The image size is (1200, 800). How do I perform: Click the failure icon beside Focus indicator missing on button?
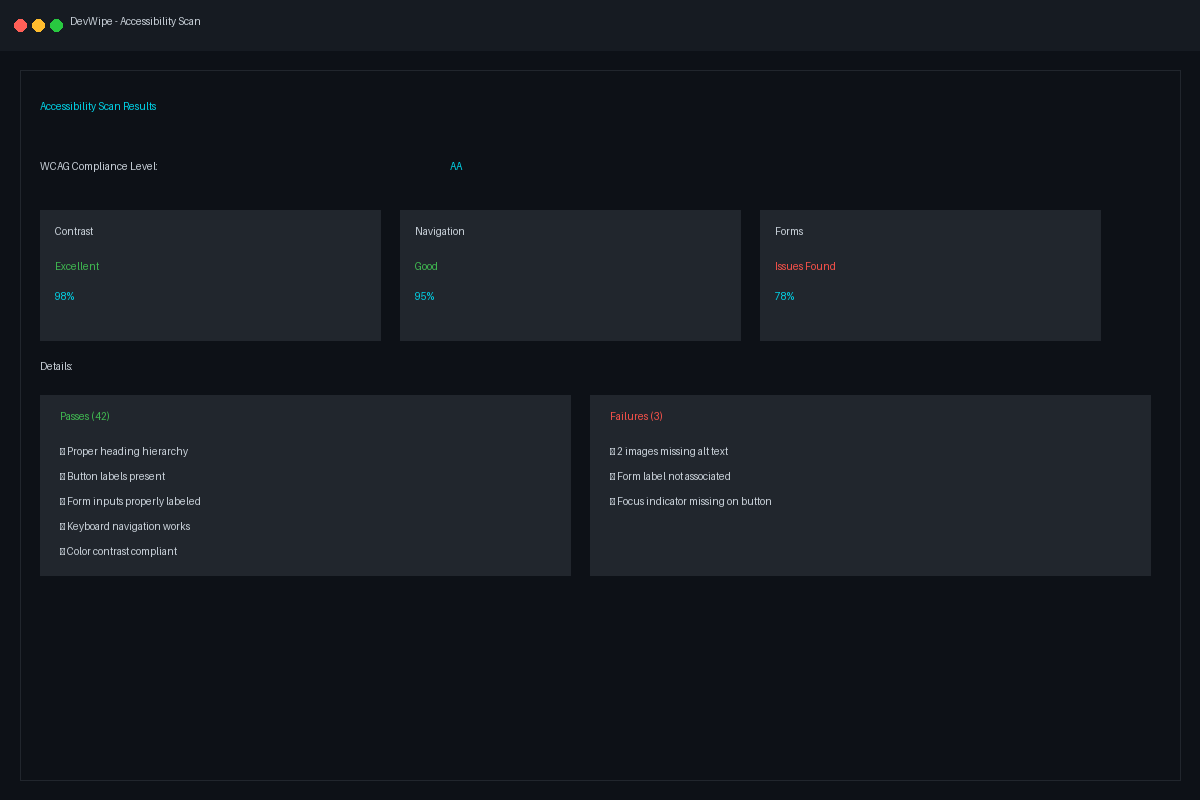(612, 501)
